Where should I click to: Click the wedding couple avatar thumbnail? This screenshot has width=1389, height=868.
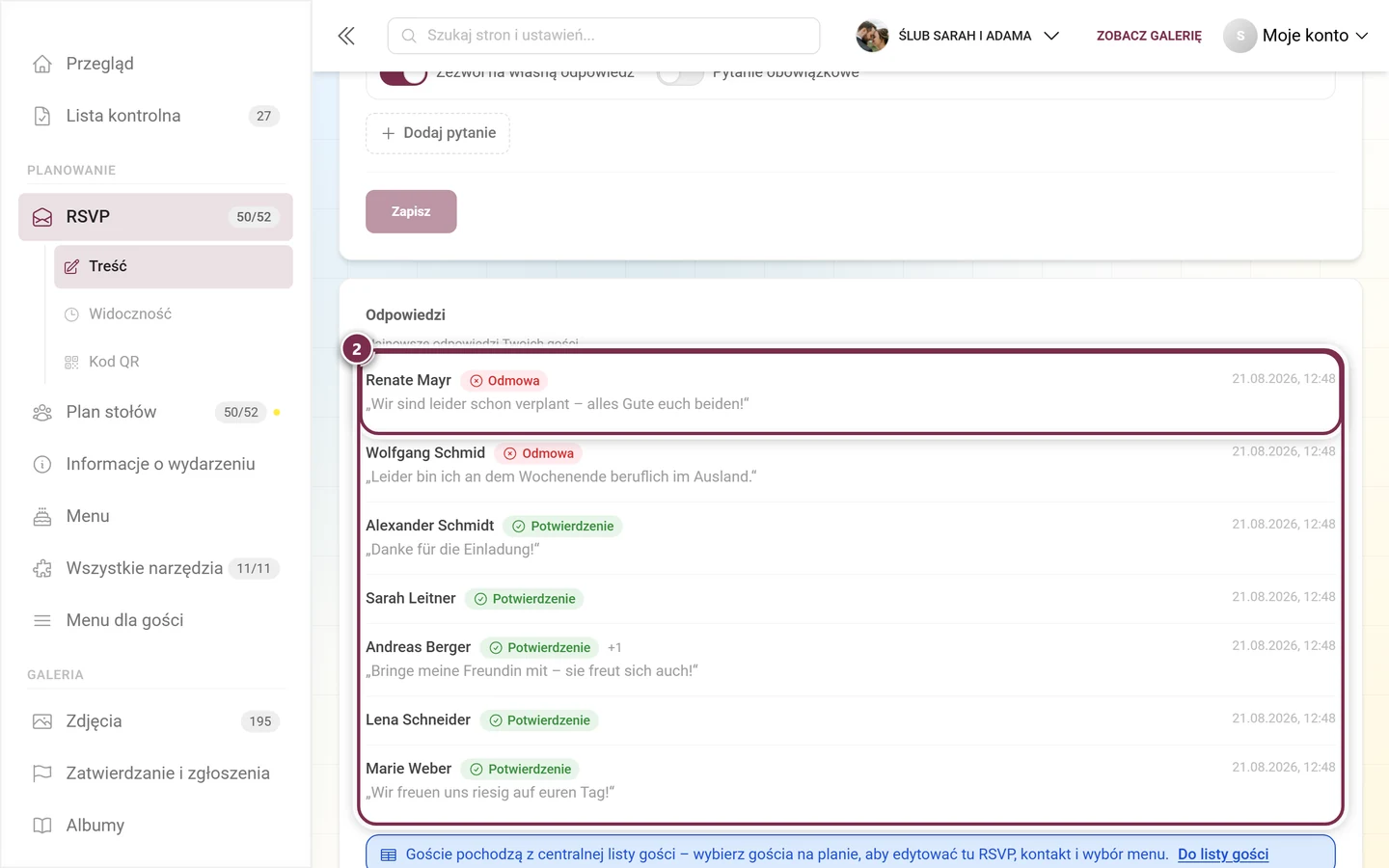(872, 36)
